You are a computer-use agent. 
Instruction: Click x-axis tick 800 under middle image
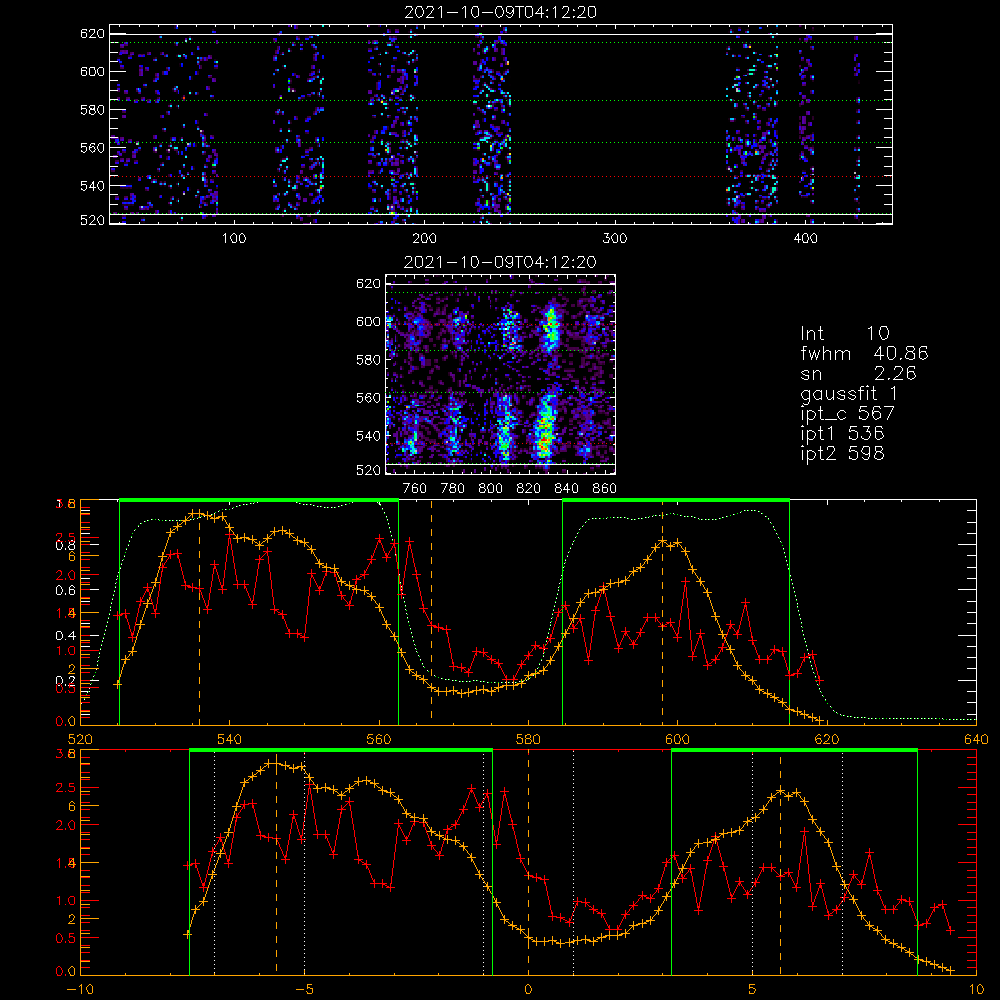click(490, 489)
